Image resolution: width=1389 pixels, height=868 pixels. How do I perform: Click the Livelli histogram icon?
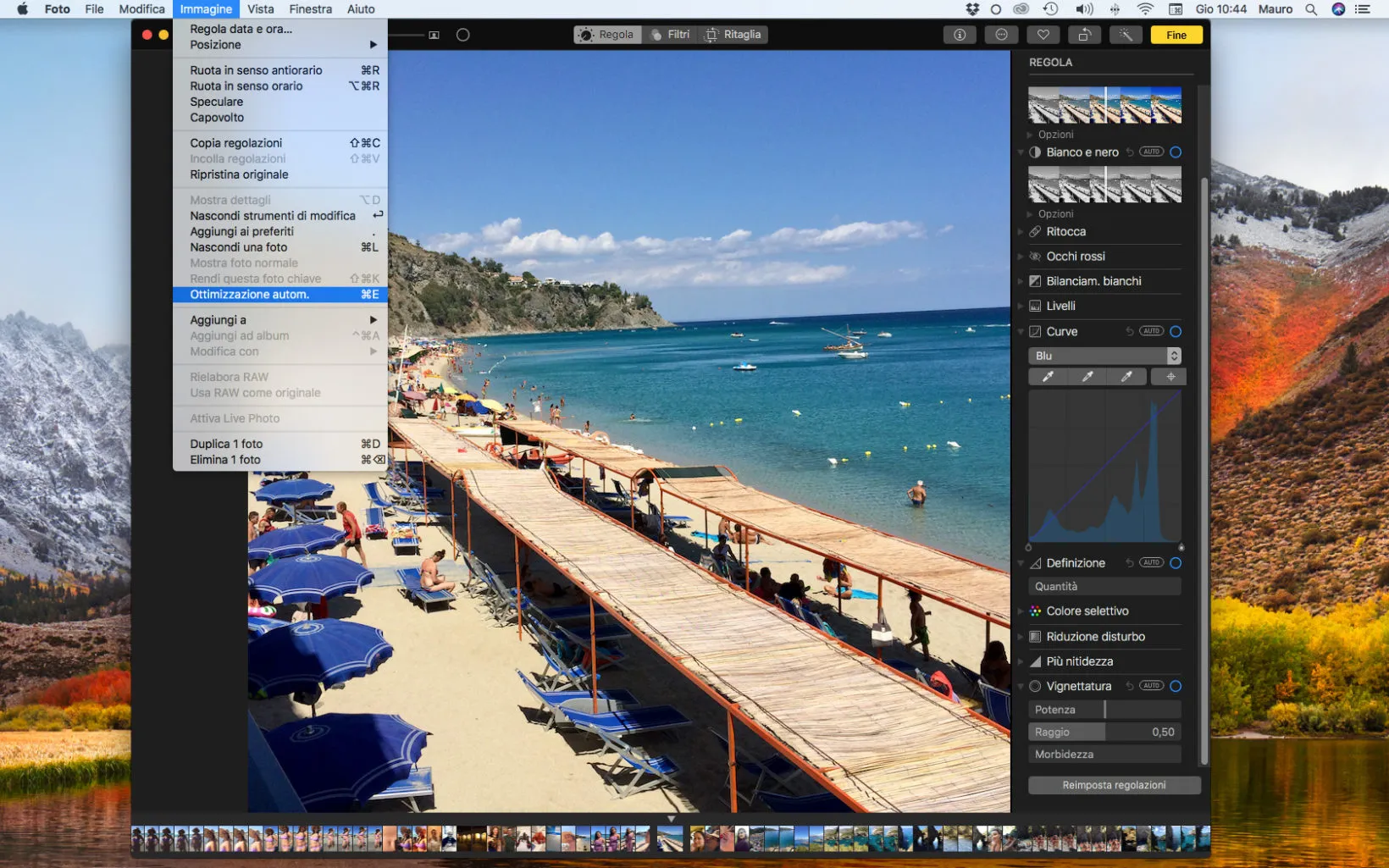1035,306
